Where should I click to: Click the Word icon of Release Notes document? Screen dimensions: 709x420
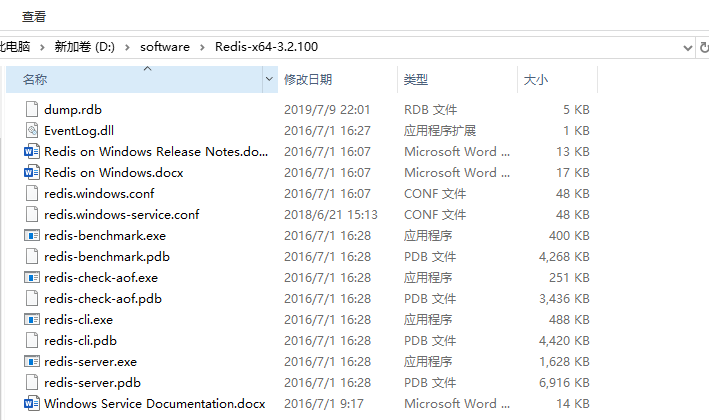pos(32,151)
